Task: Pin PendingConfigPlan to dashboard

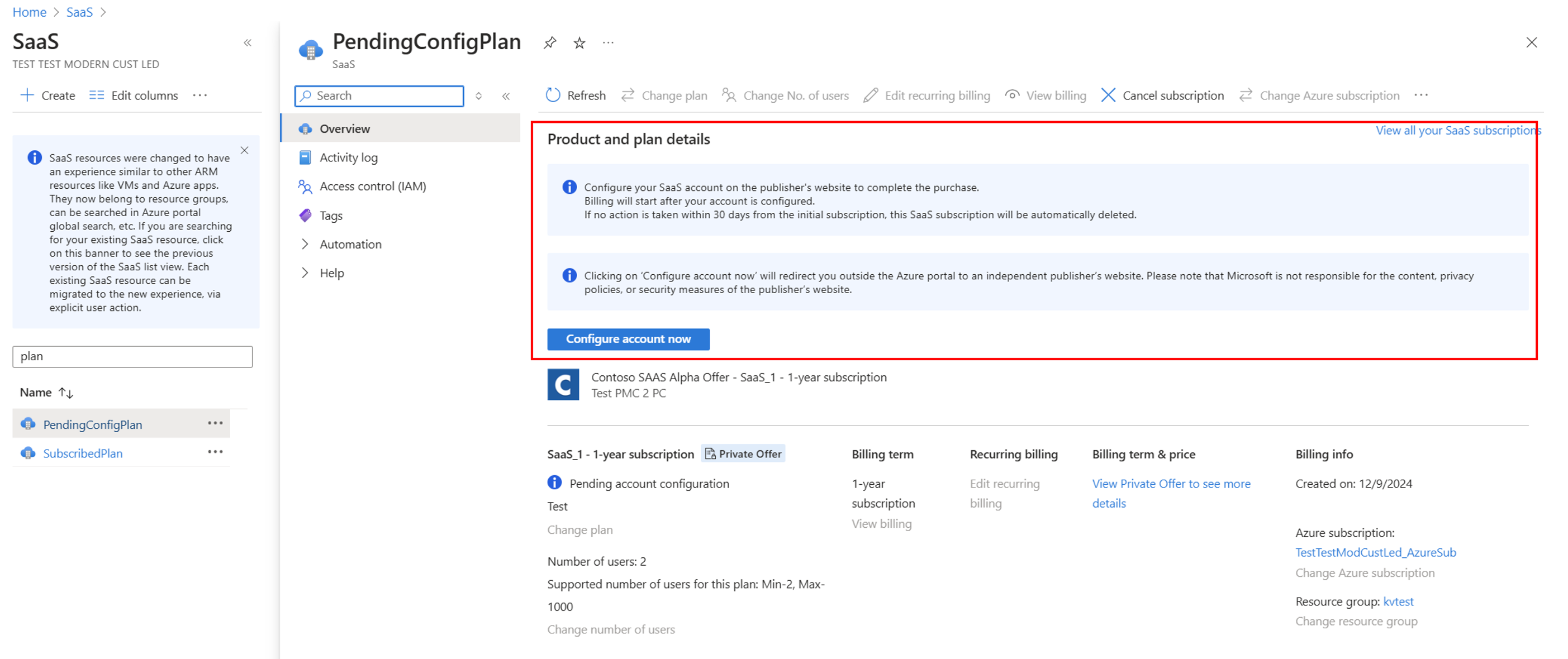Action: [x=550, y=42]
